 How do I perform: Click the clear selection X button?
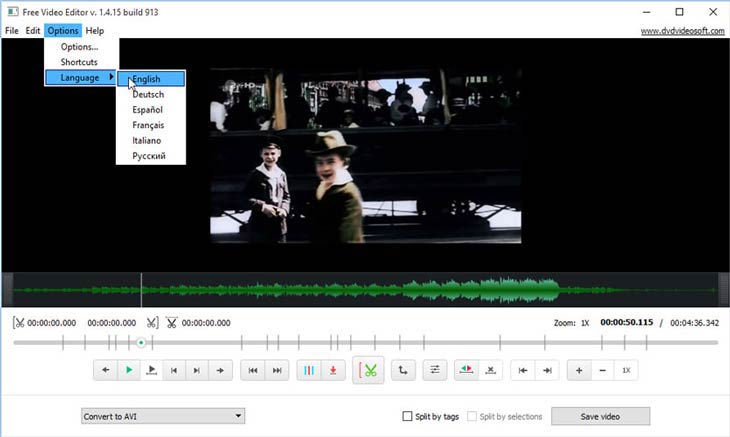[x=490, y=370]
